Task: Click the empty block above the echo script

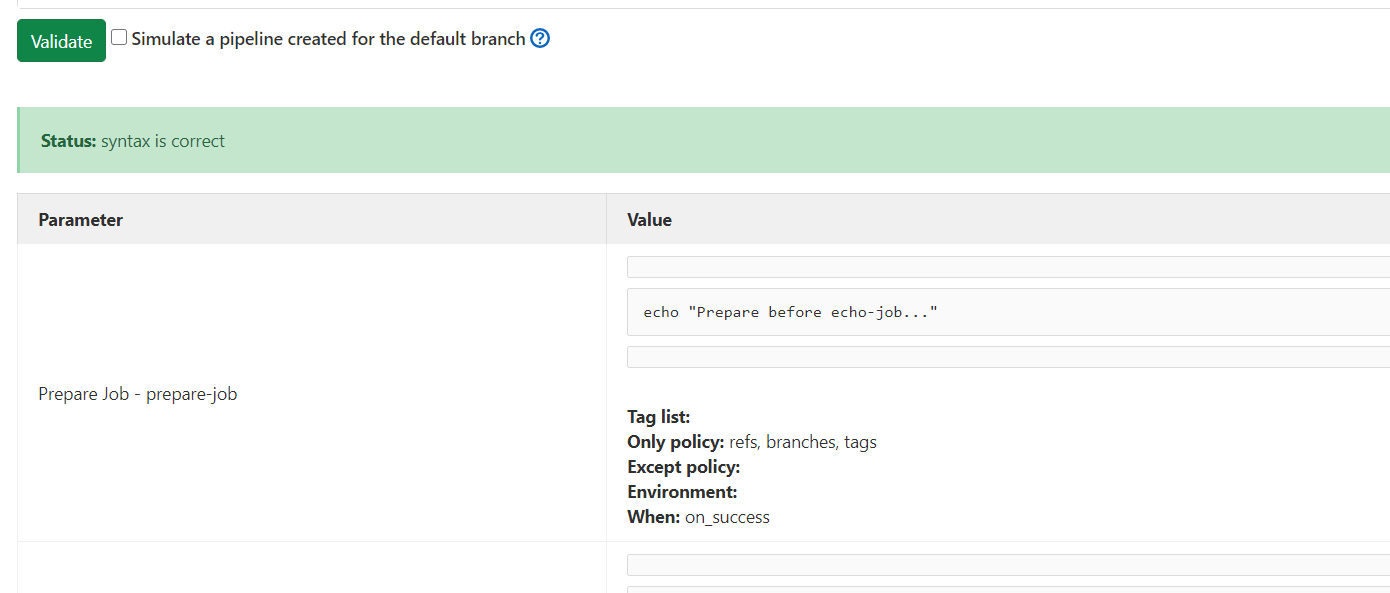Action: [x=1008, y=267]
